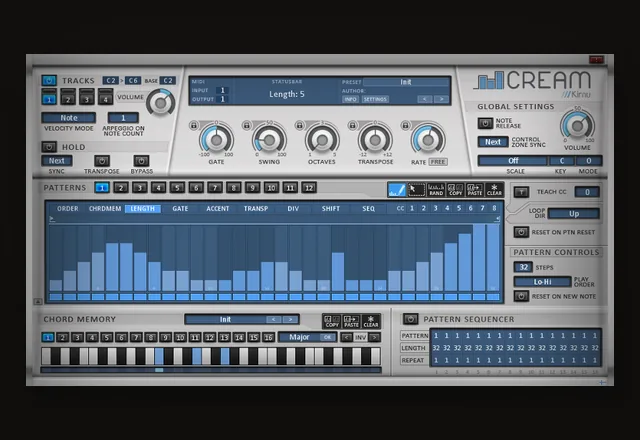640x440 pixels.
Task: Select pattern 5
Action: 177,188
